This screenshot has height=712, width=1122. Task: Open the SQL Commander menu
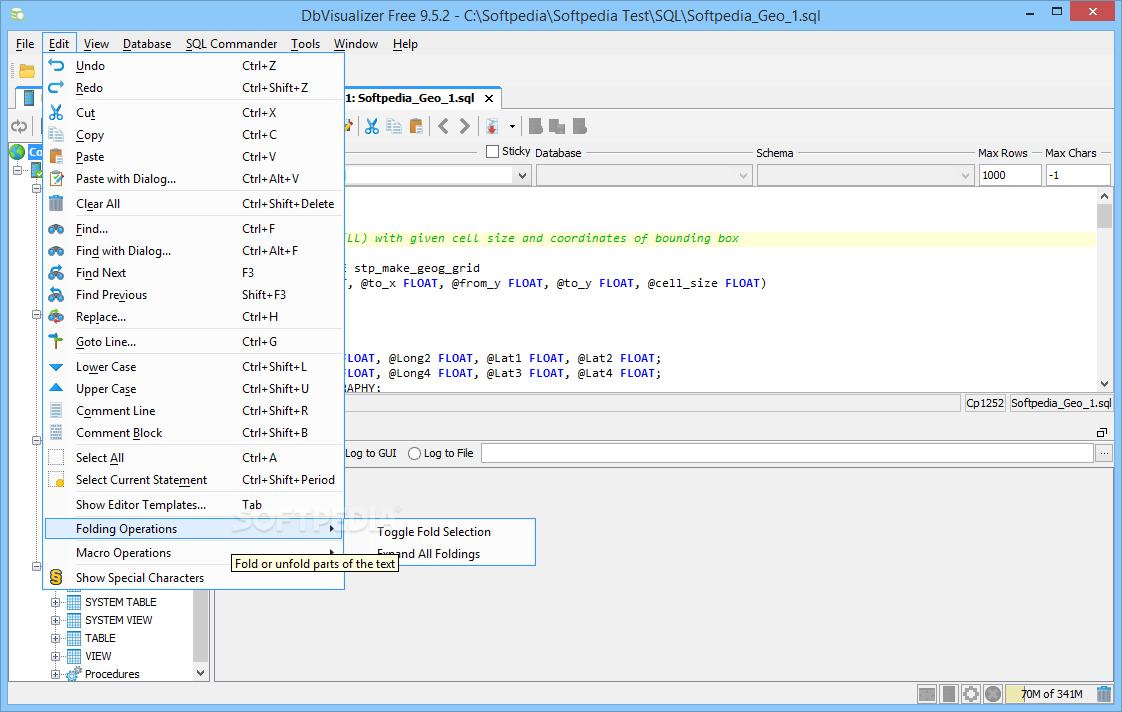pos(231,44)
